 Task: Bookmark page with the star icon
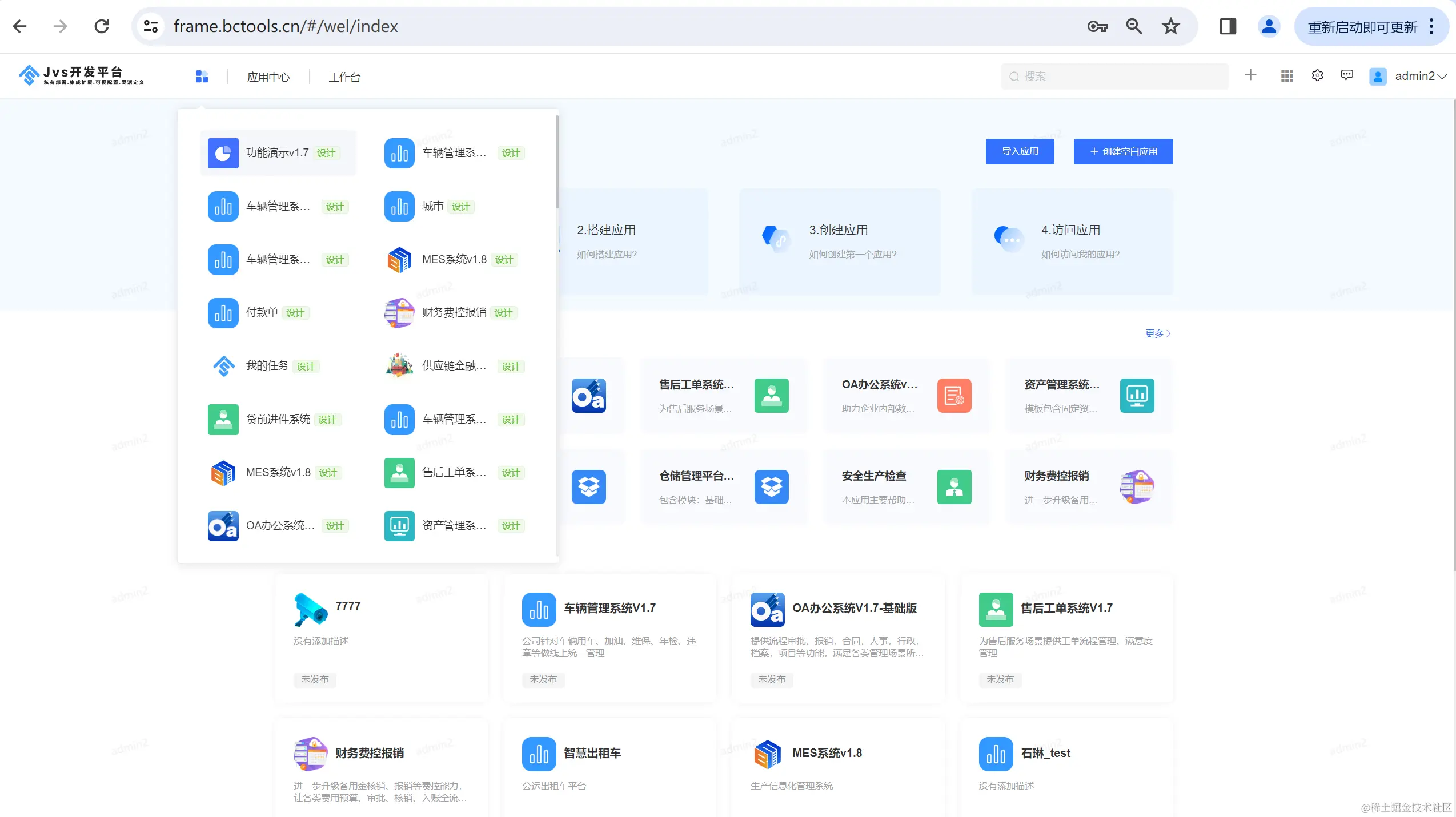1170,26
